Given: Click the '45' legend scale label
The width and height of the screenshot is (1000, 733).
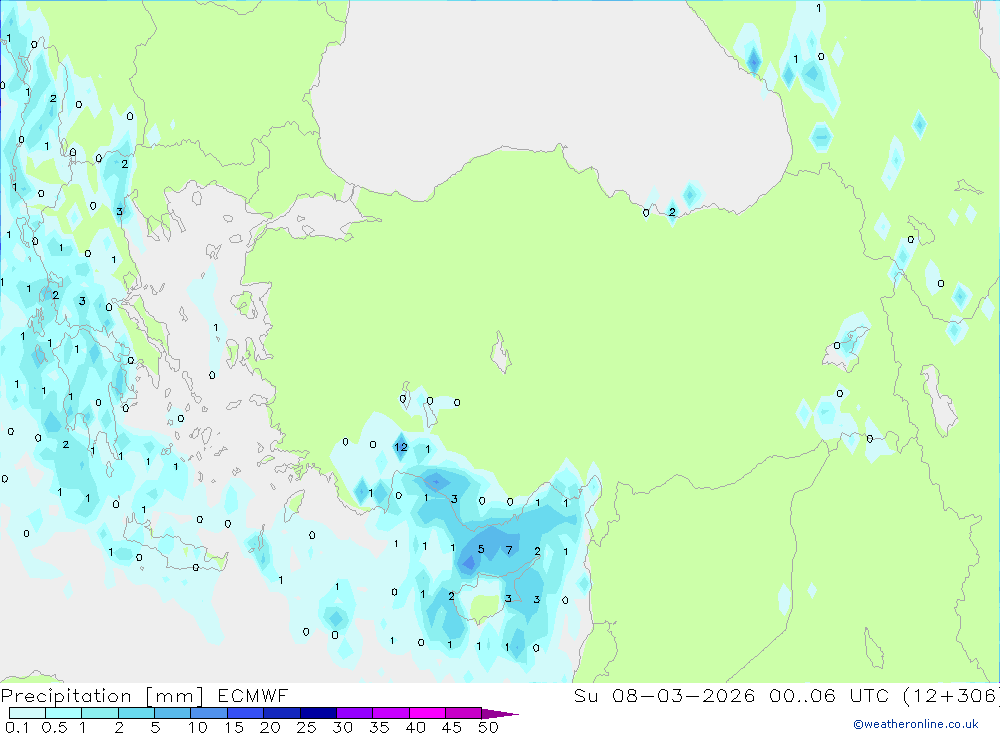Looking at the screenshot, I should click(452, 727).
